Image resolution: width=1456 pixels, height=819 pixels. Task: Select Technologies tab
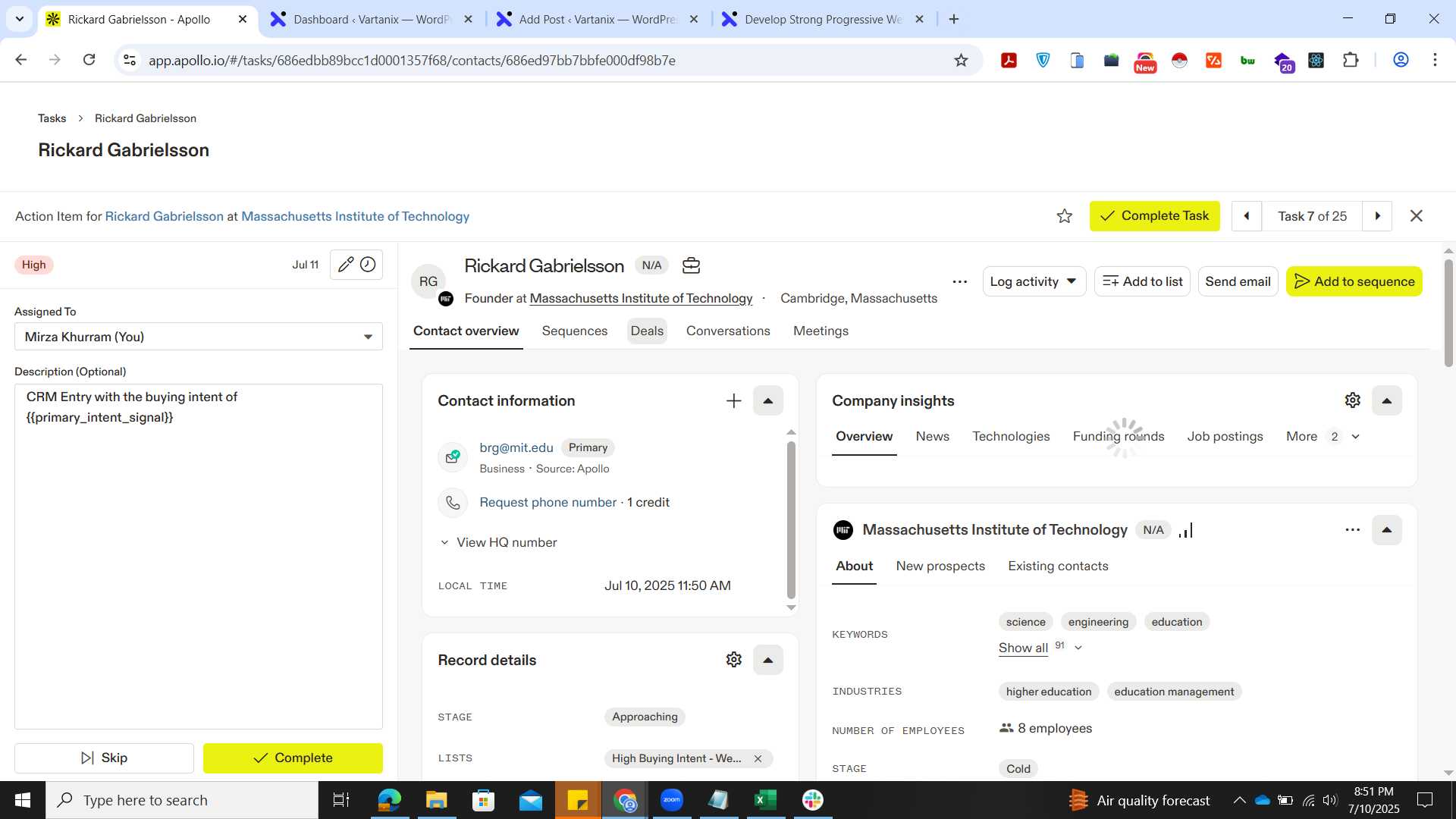click(x=1011, y=437)
